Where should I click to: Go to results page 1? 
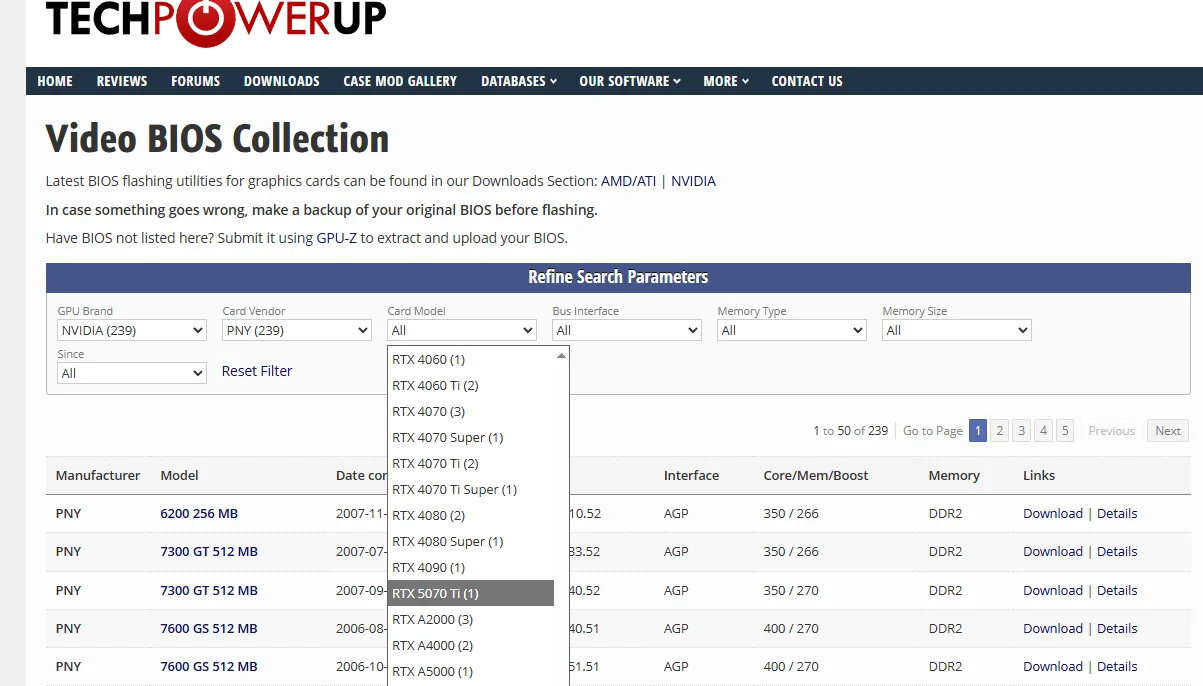pos(977,431)
